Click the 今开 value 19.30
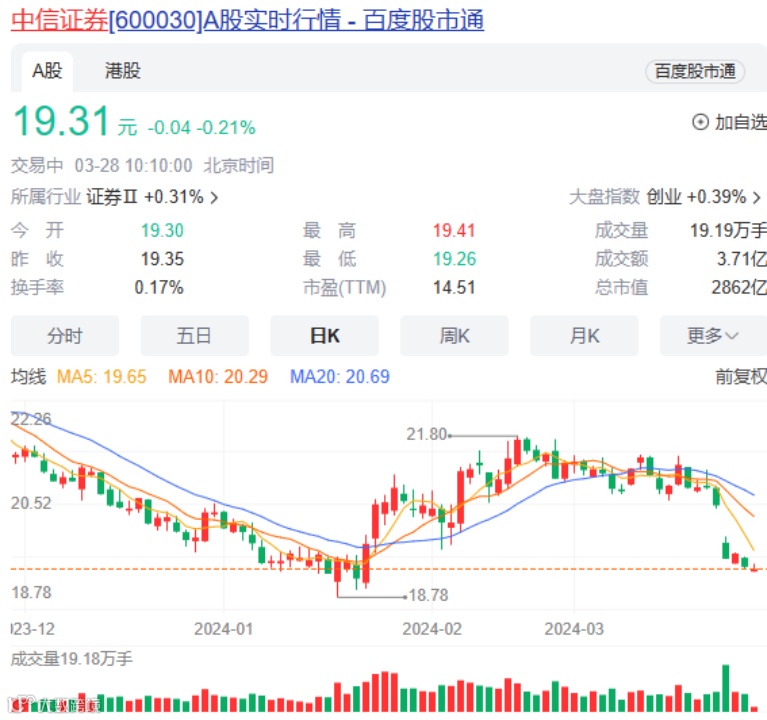 coord(162,230)
